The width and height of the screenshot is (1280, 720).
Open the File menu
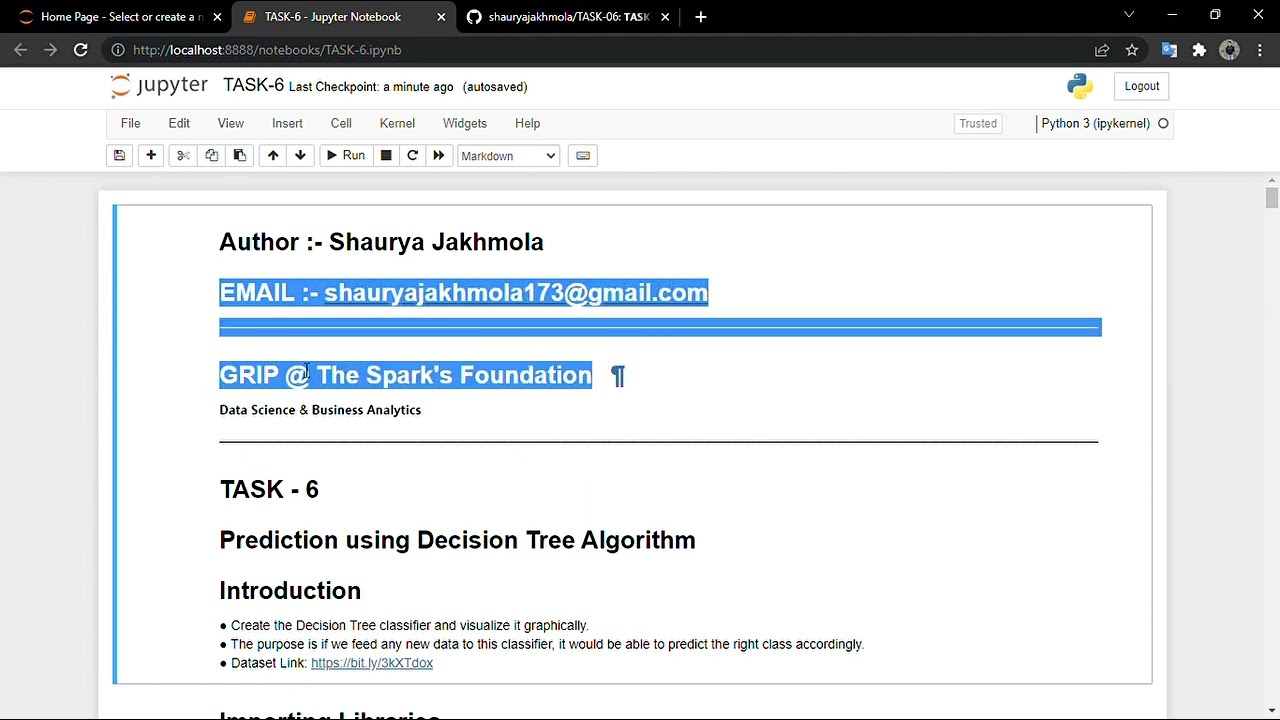131,123
